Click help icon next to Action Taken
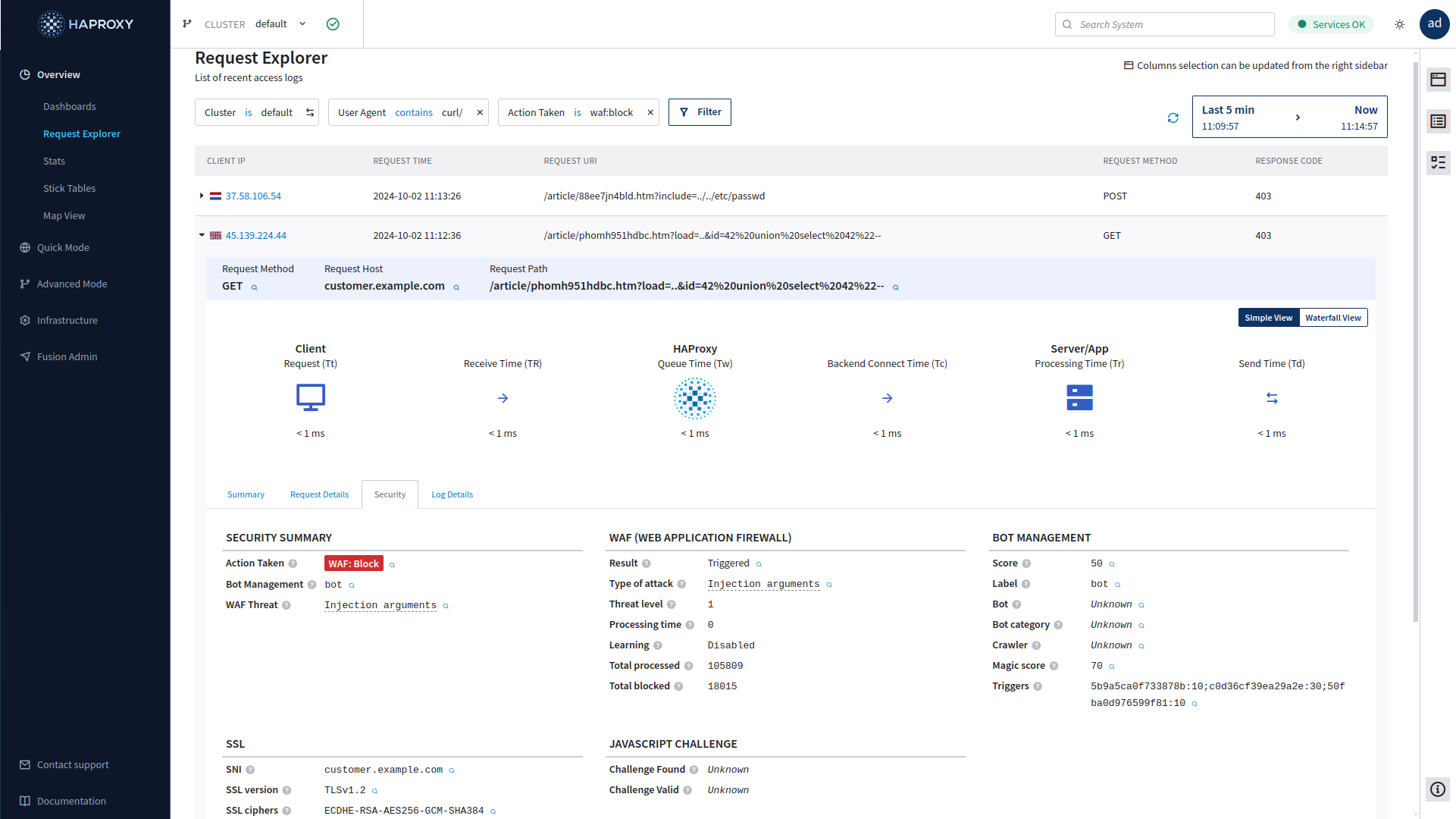1456x819 pixels. tap(293, 563)
